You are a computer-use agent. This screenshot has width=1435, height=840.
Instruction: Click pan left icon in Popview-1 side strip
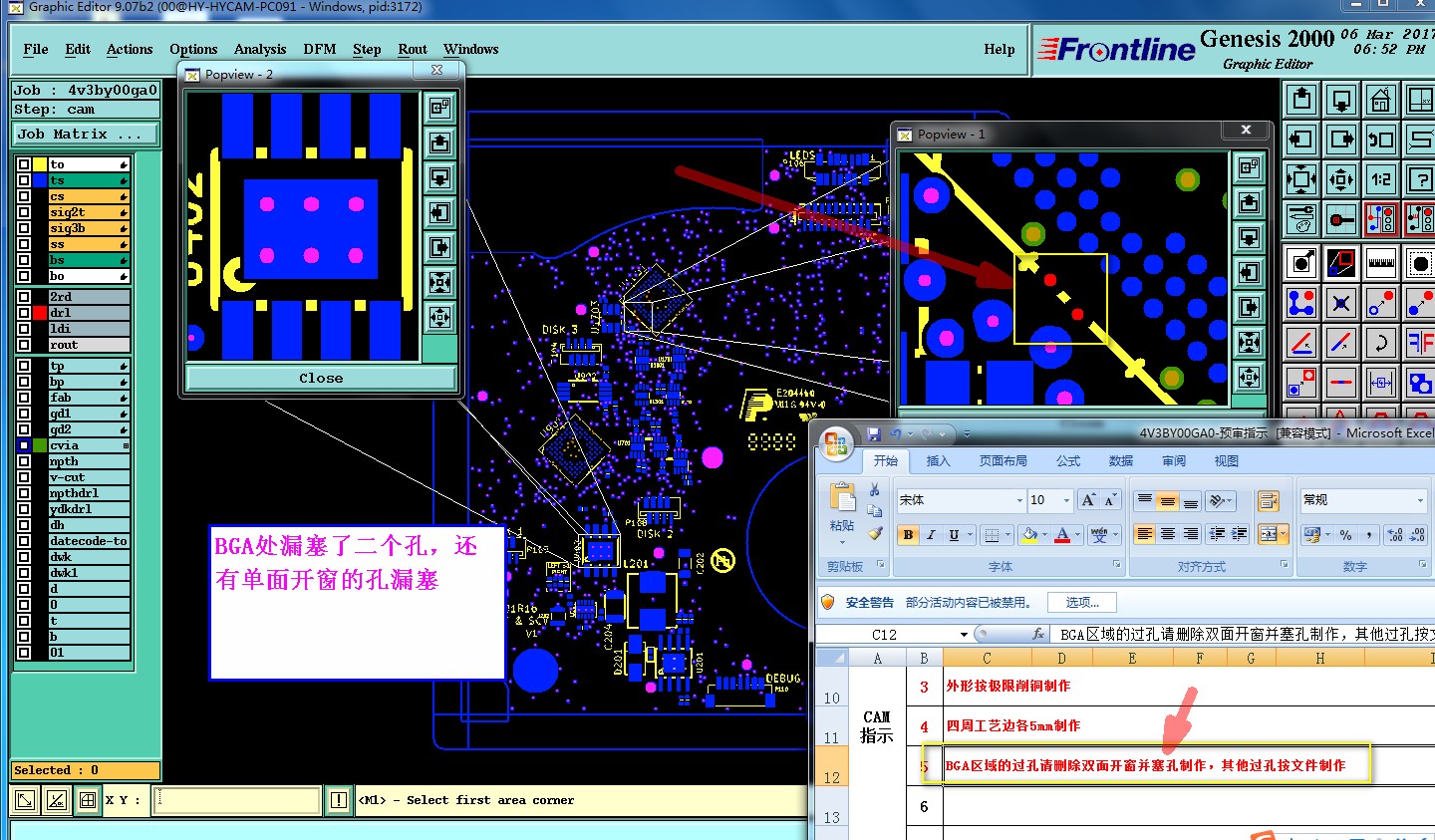[1250, 273]
